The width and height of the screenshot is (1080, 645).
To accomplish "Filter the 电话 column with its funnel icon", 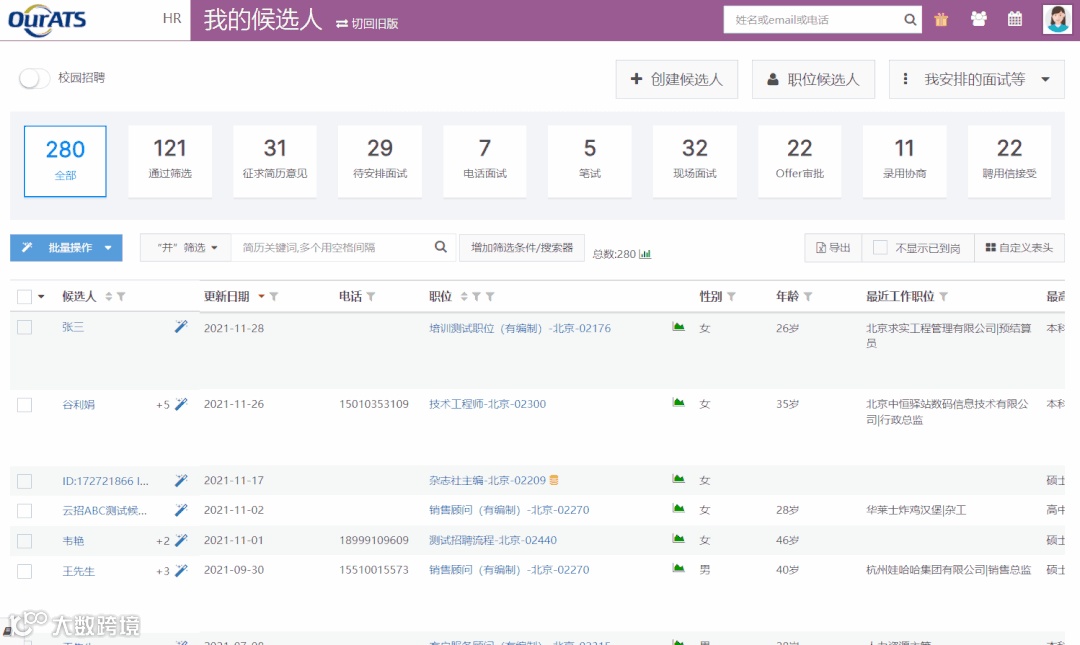I will (371, 296).
